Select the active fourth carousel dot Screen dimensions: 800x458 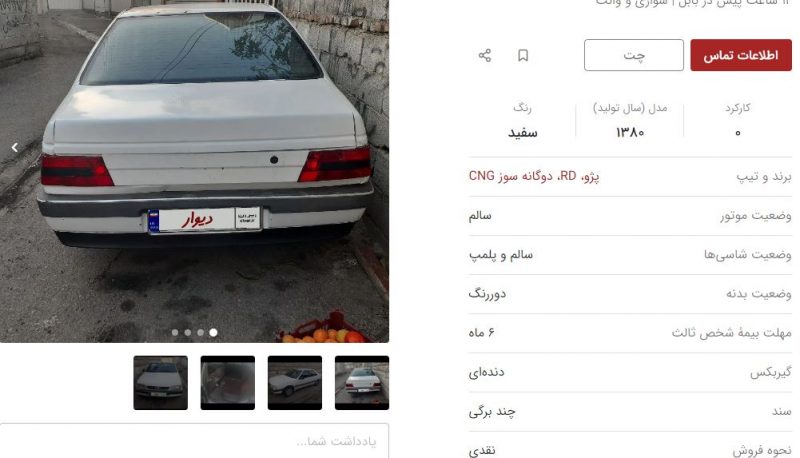tap(213, 333)
